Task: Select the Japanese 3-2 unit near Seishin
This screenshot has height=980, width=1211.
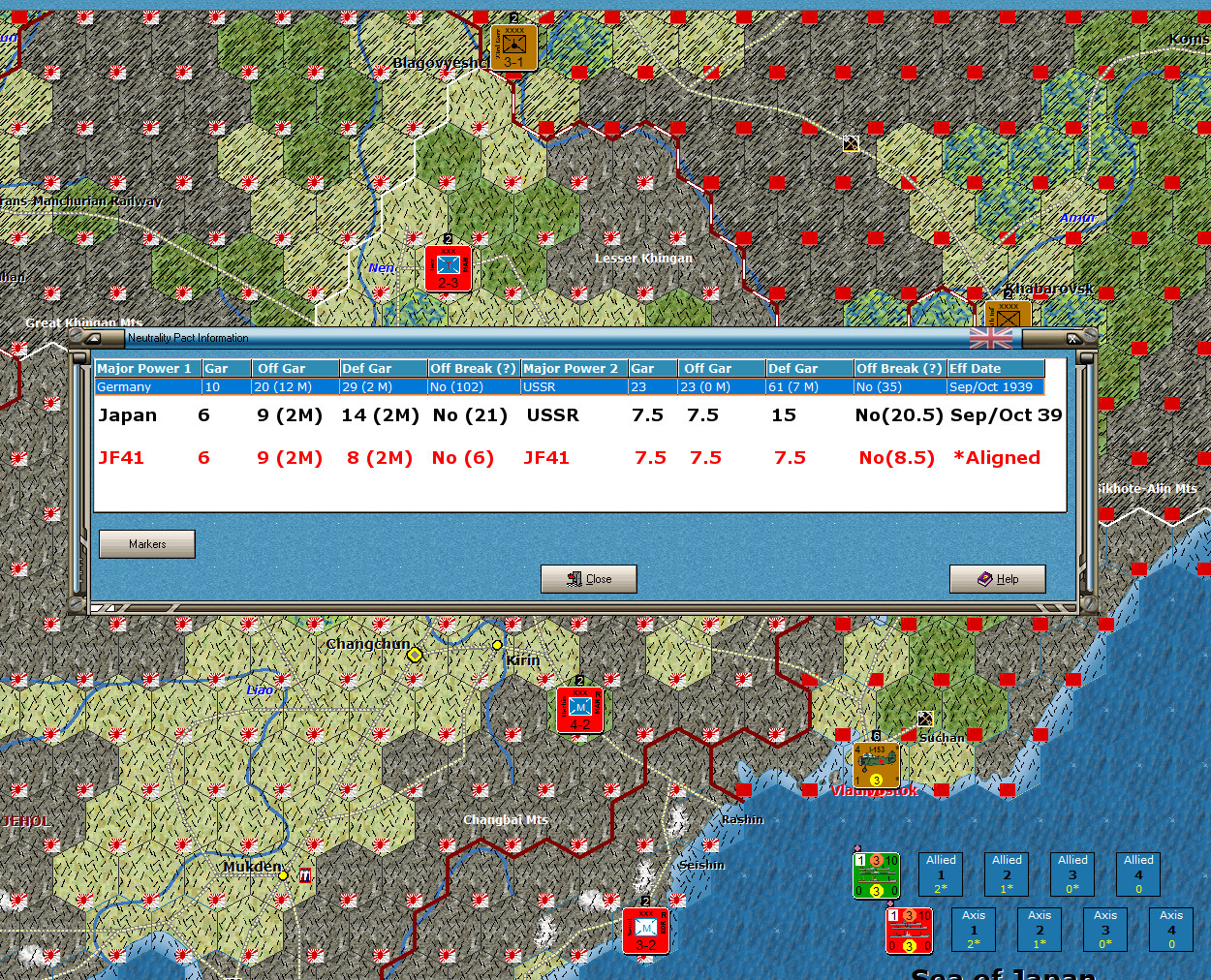Action: (x=645, y=931)
